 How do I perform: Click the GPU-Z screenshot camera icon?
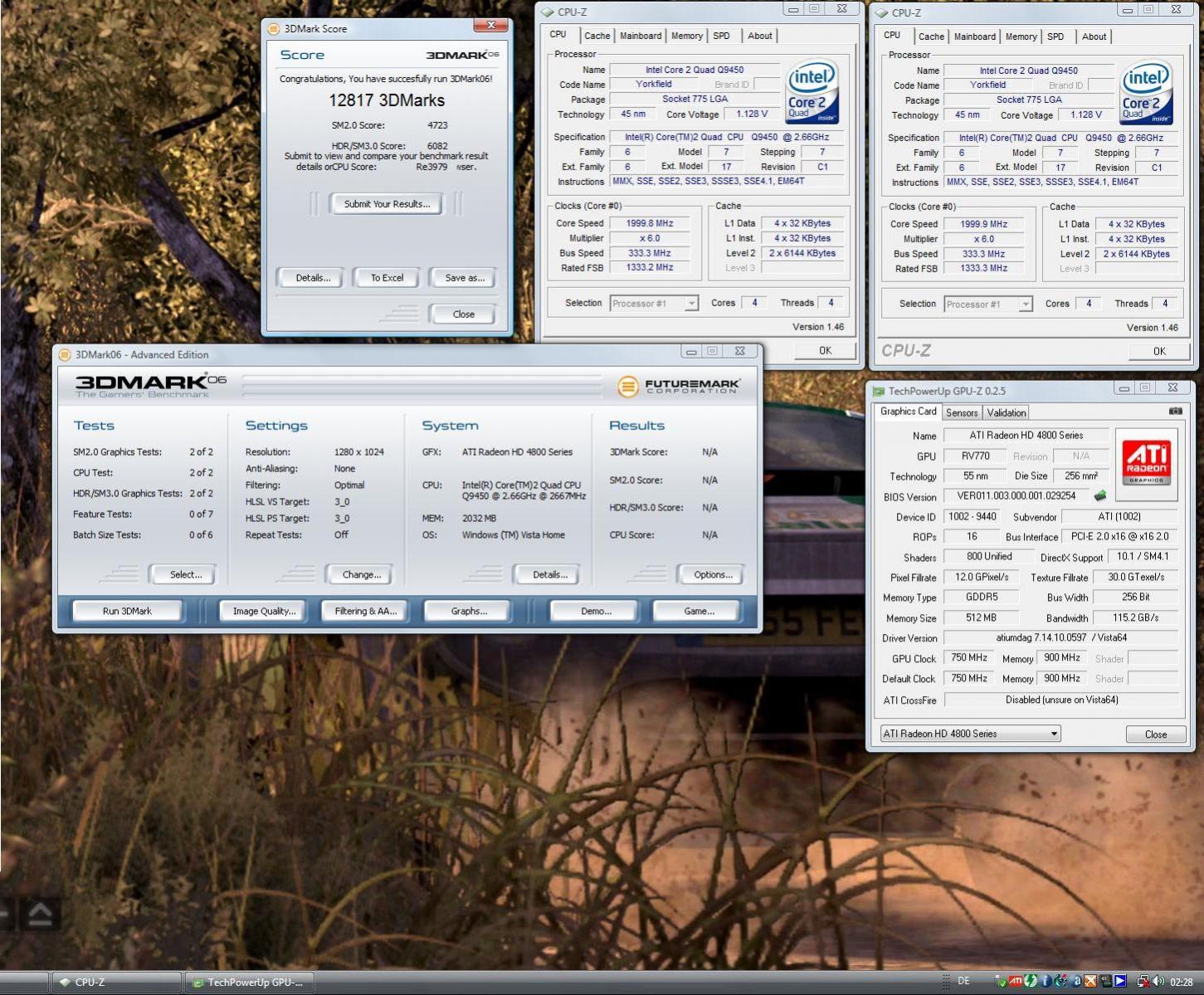coord(1175,411)
